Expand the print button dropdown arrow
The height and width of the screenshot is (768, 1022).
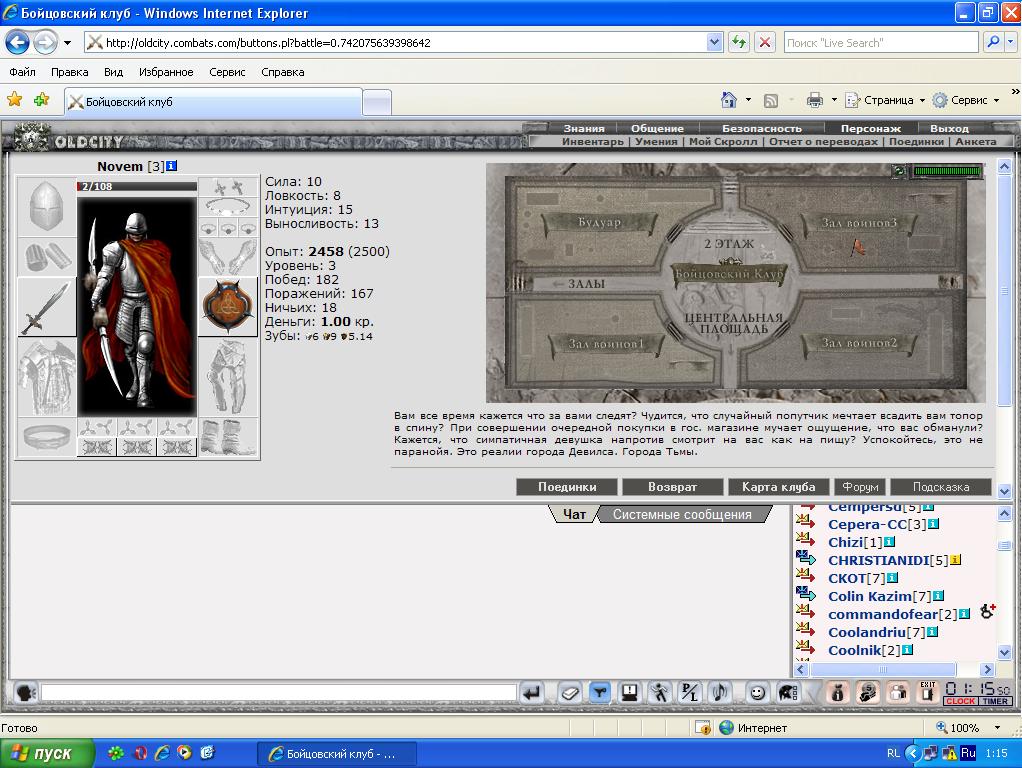pyautogui.click(x=834, y=100)
